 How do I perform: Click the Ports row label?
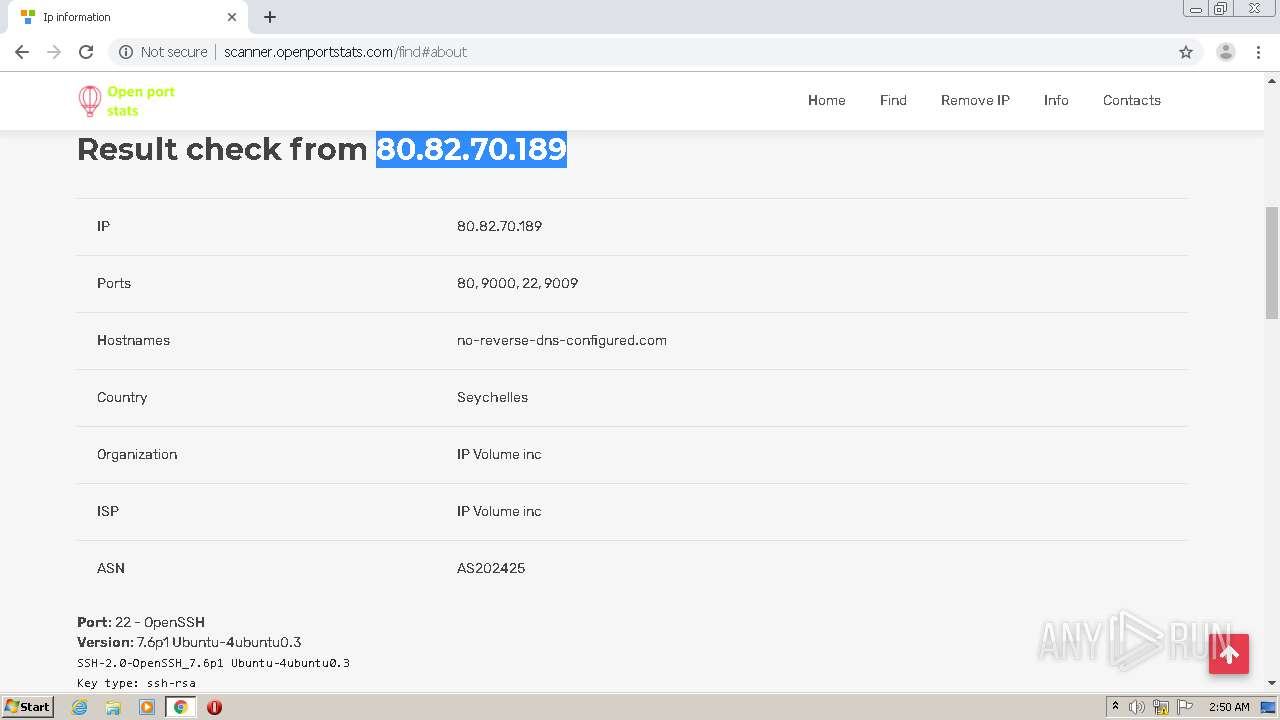coord(114,283)
